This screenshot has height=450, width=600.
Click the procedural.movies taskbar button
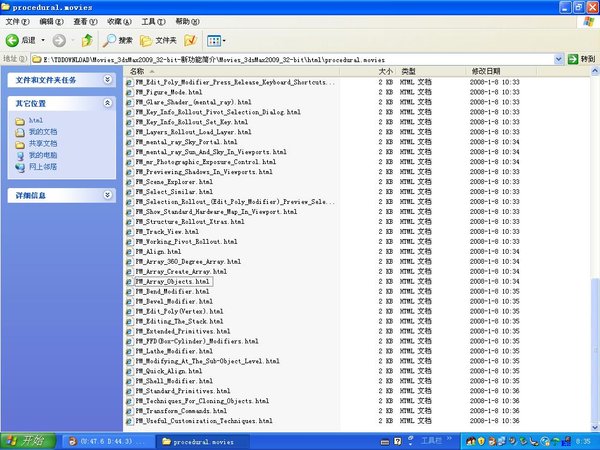tap(195, 440)
